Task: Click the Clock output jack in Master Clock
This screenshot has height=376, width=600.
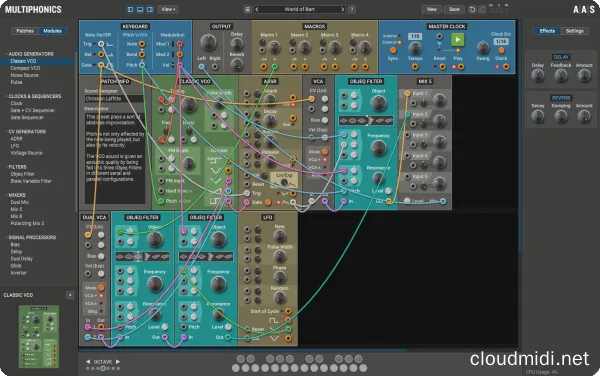Action: [506, 67]
